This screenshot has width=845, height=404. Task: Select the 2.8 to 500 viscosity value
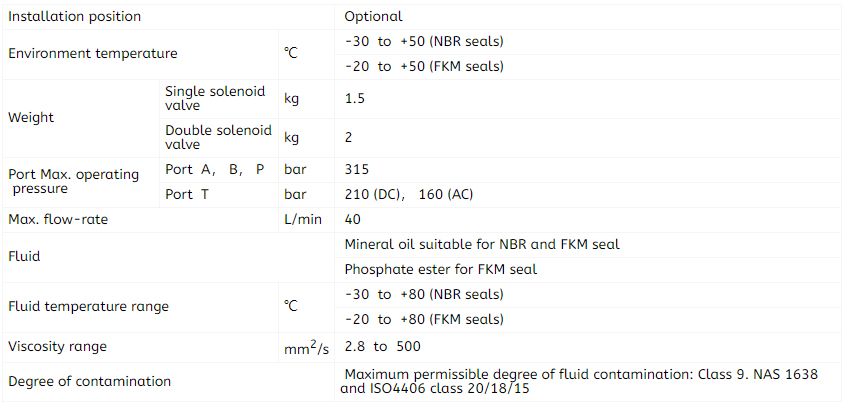383,347
